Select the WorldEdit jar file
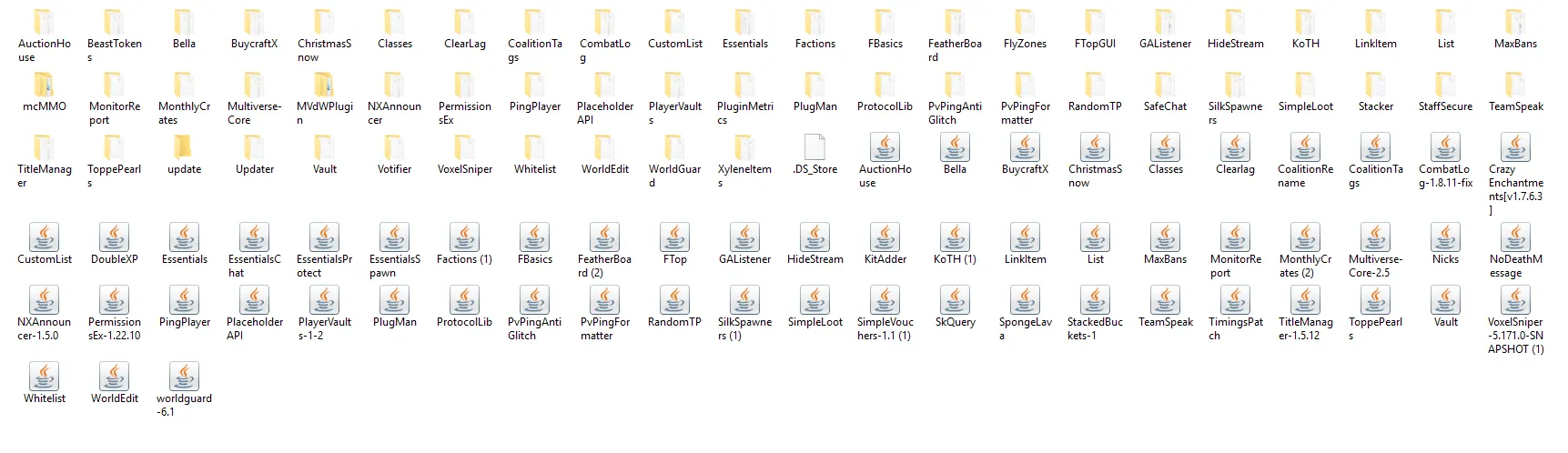This screenshot has width=1568, height=453. [114, 384]
